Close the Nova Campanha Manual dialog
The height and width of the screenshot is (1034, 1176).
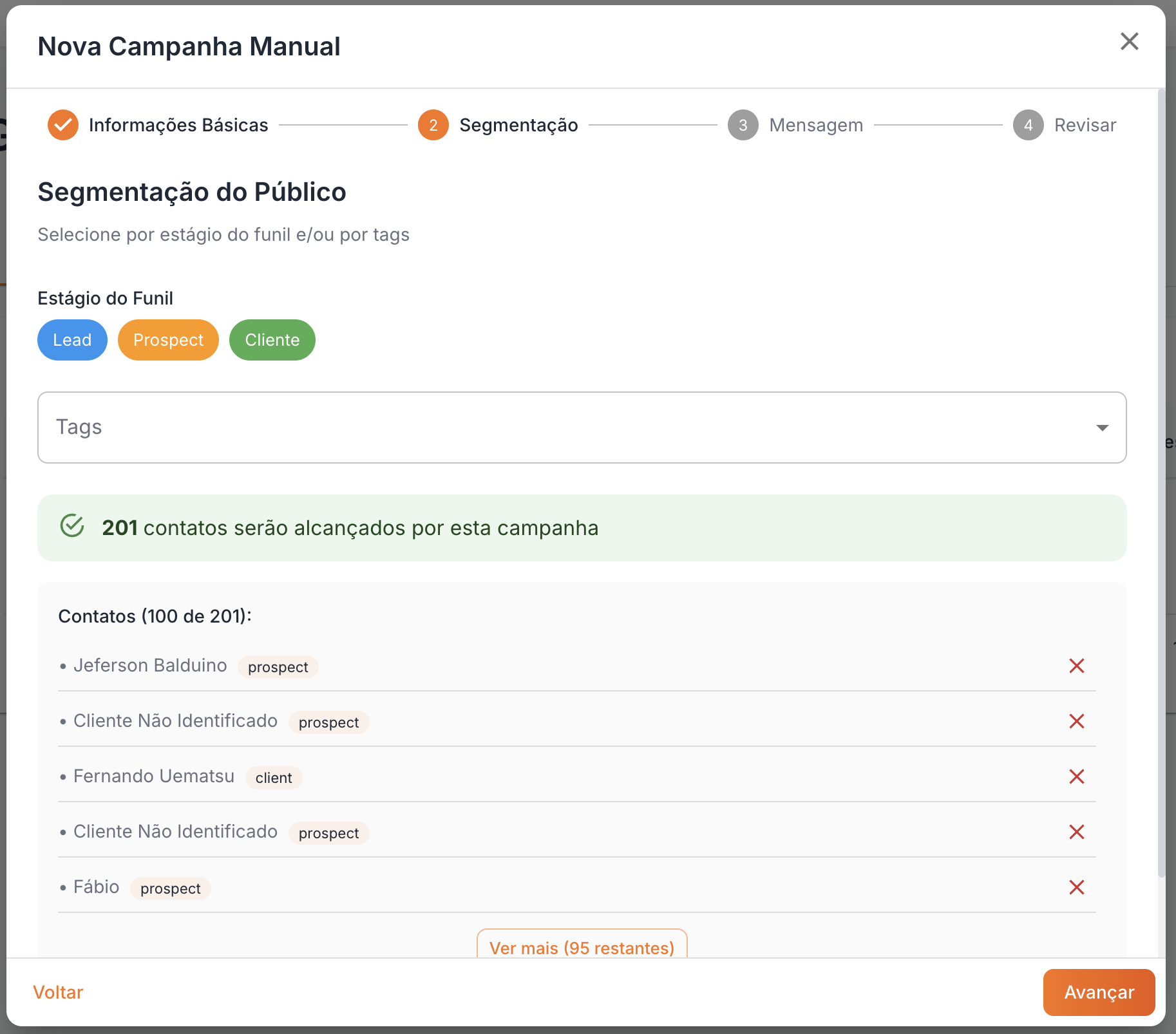coord(1130,41)
